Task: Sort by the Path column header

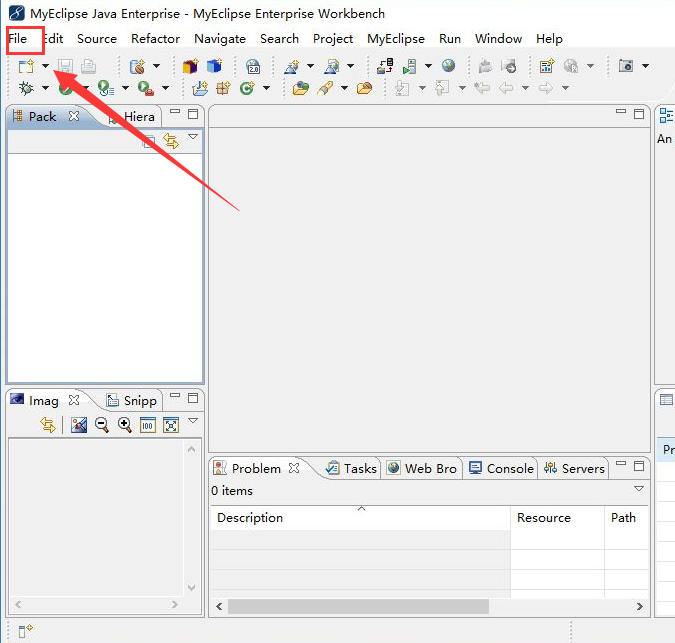Action: [x=626, y=518]
